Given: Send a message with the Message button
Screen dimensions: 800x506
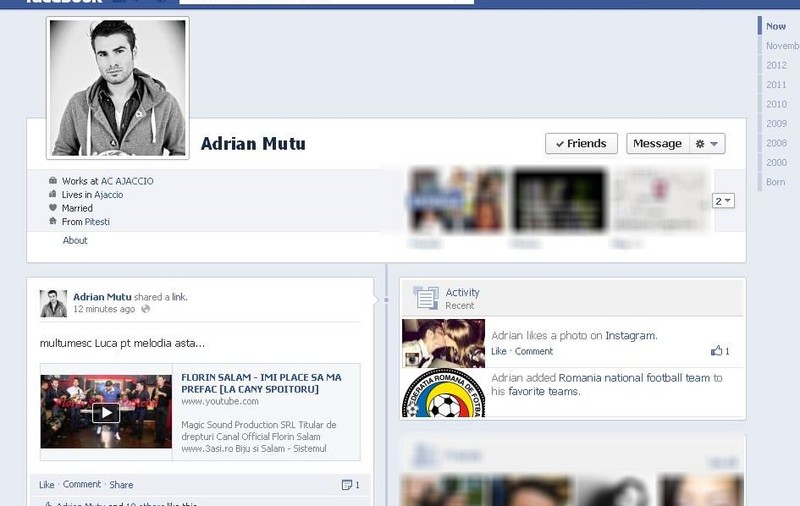Looking at the screenshot, I should (x=658, y=144).
